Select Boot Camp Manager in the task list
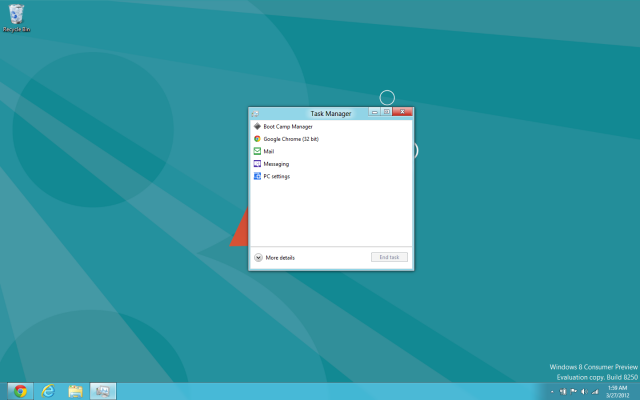The width and height of the screenshot is (640, 400). (288, 127)
